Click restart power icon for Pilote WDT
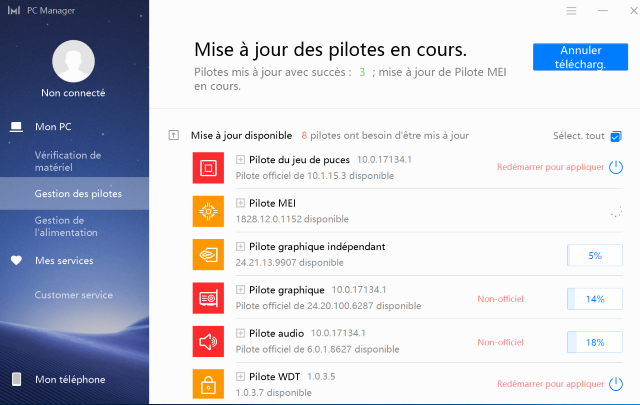 pyautogui.click(x=616, y=384)
